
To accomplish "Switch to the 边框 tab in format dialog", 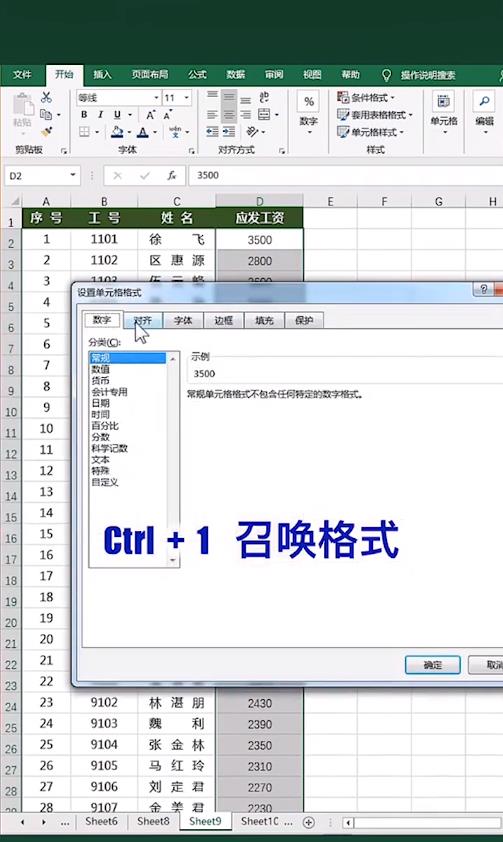I will [x=223, y=321].
